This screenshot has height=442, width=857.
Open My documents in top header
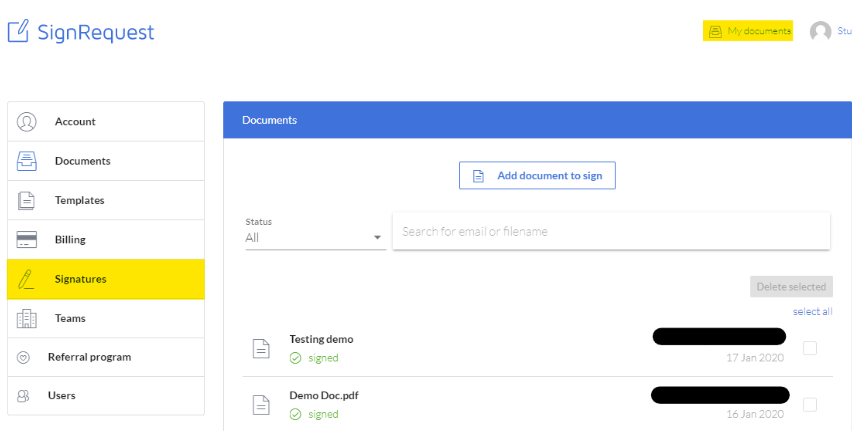click(x=748, y=31)
